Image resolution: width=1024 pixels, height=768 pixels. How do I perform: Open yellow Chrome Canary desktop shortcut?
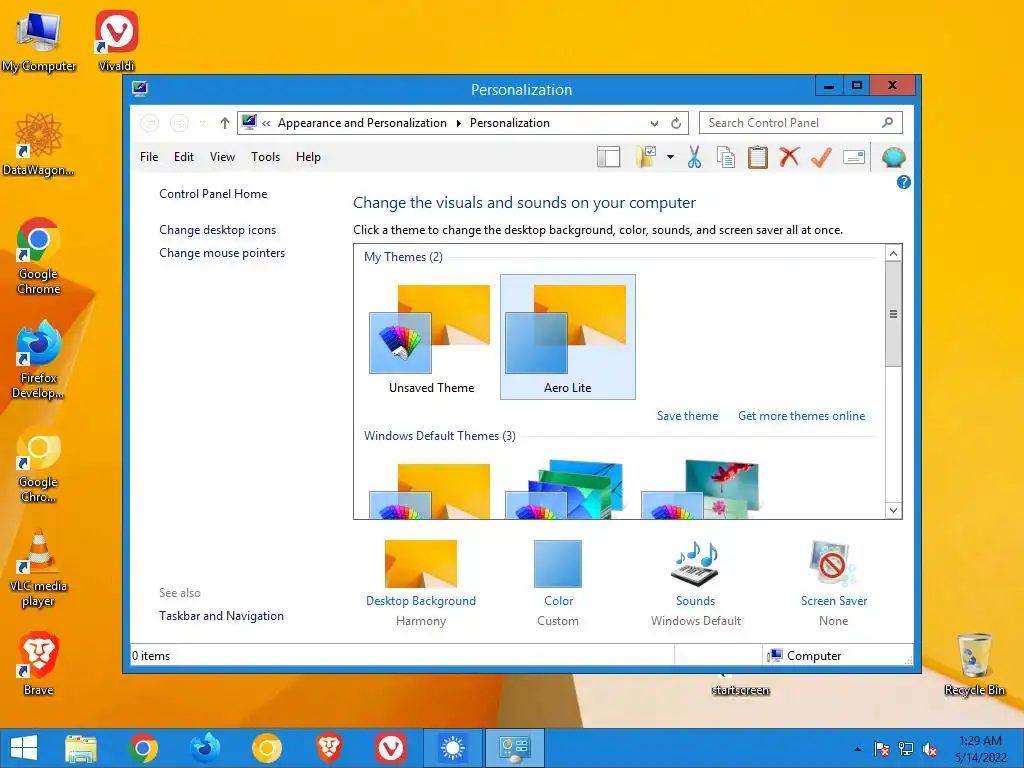pos(39,464)
